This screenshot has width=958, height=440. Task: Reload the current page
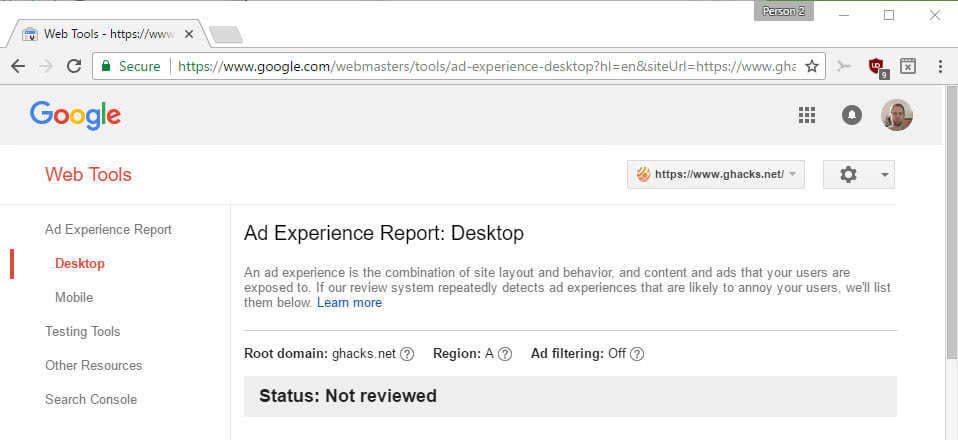click(74, 66)
